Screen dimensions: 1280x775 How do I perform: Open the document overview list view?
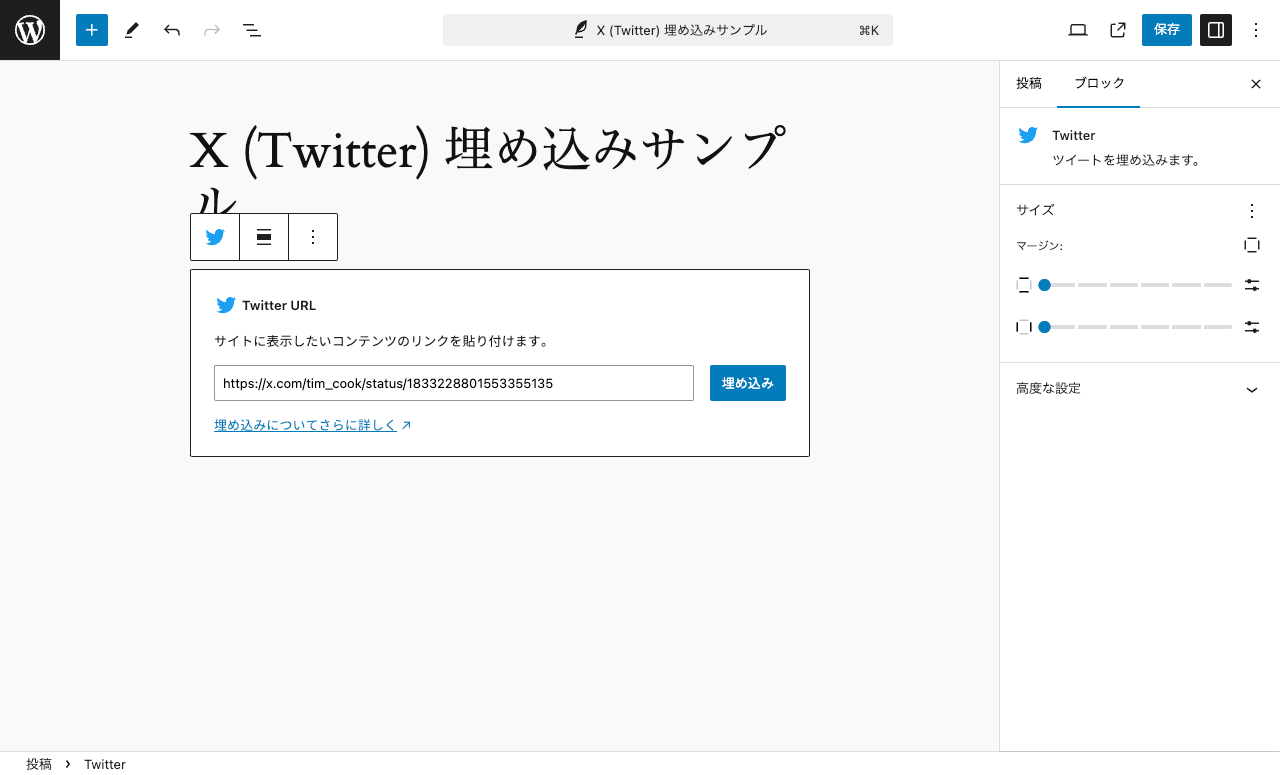click(252, 30)
